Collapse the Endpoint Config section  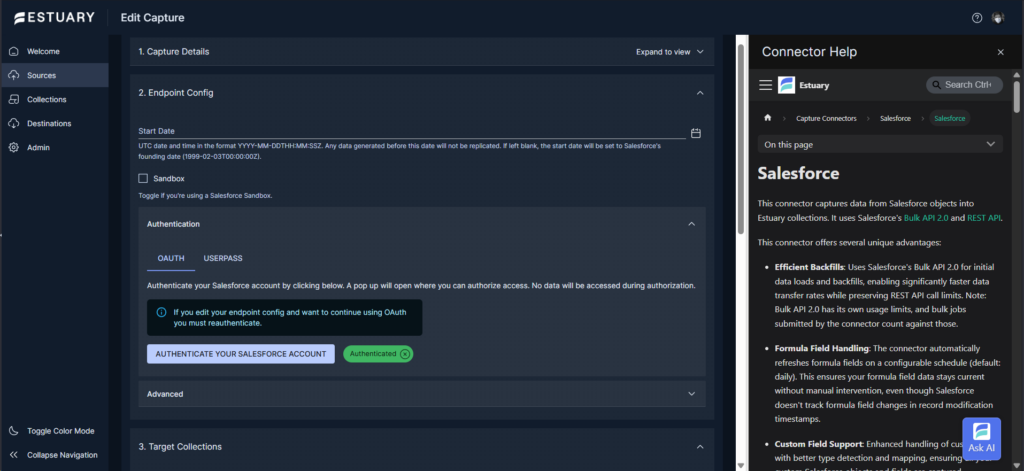click(700, 93)
